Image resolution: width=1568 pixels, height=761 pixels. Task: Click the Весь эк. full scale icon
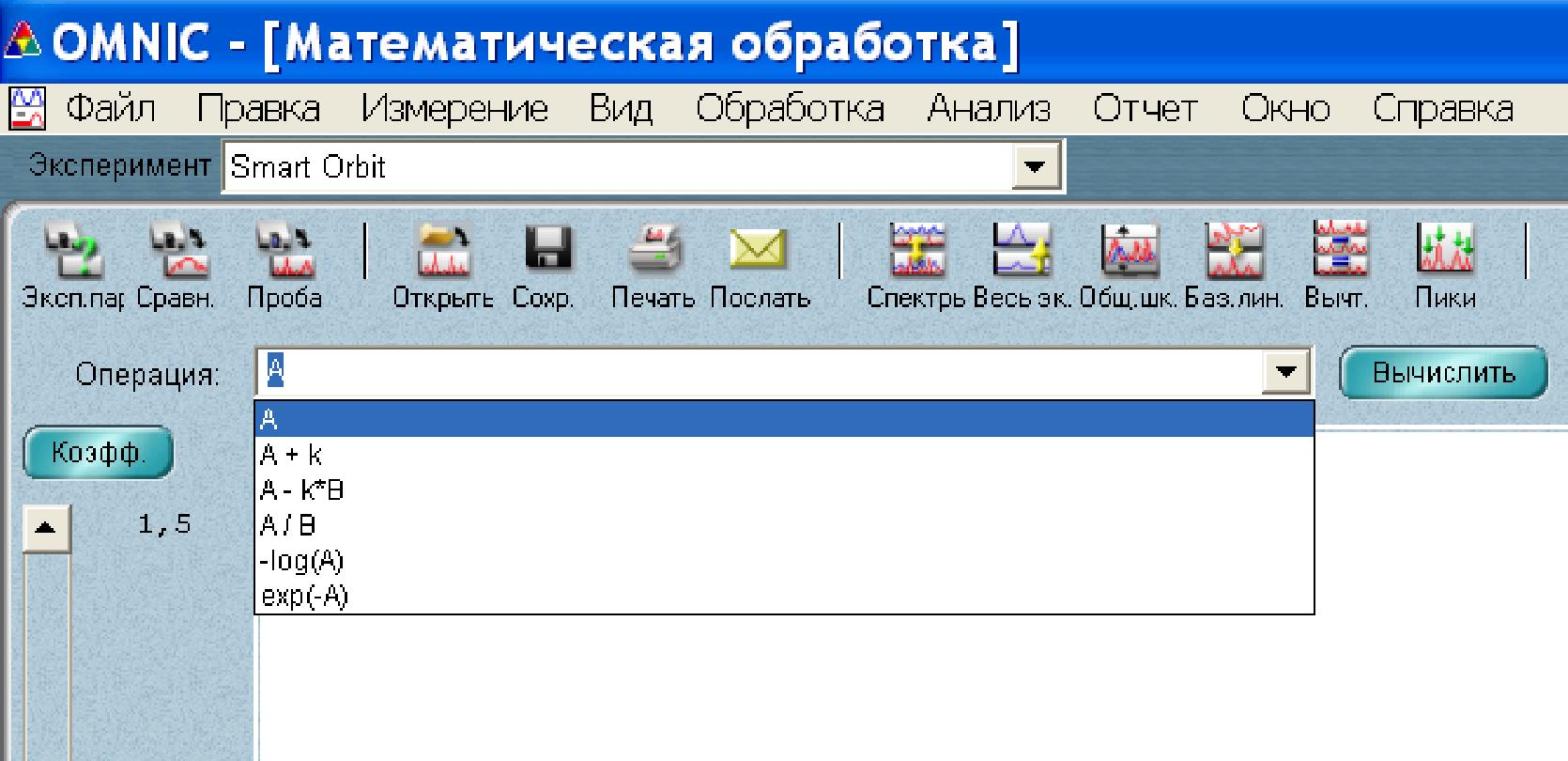pyautogui.click(x=1023, y=251)
